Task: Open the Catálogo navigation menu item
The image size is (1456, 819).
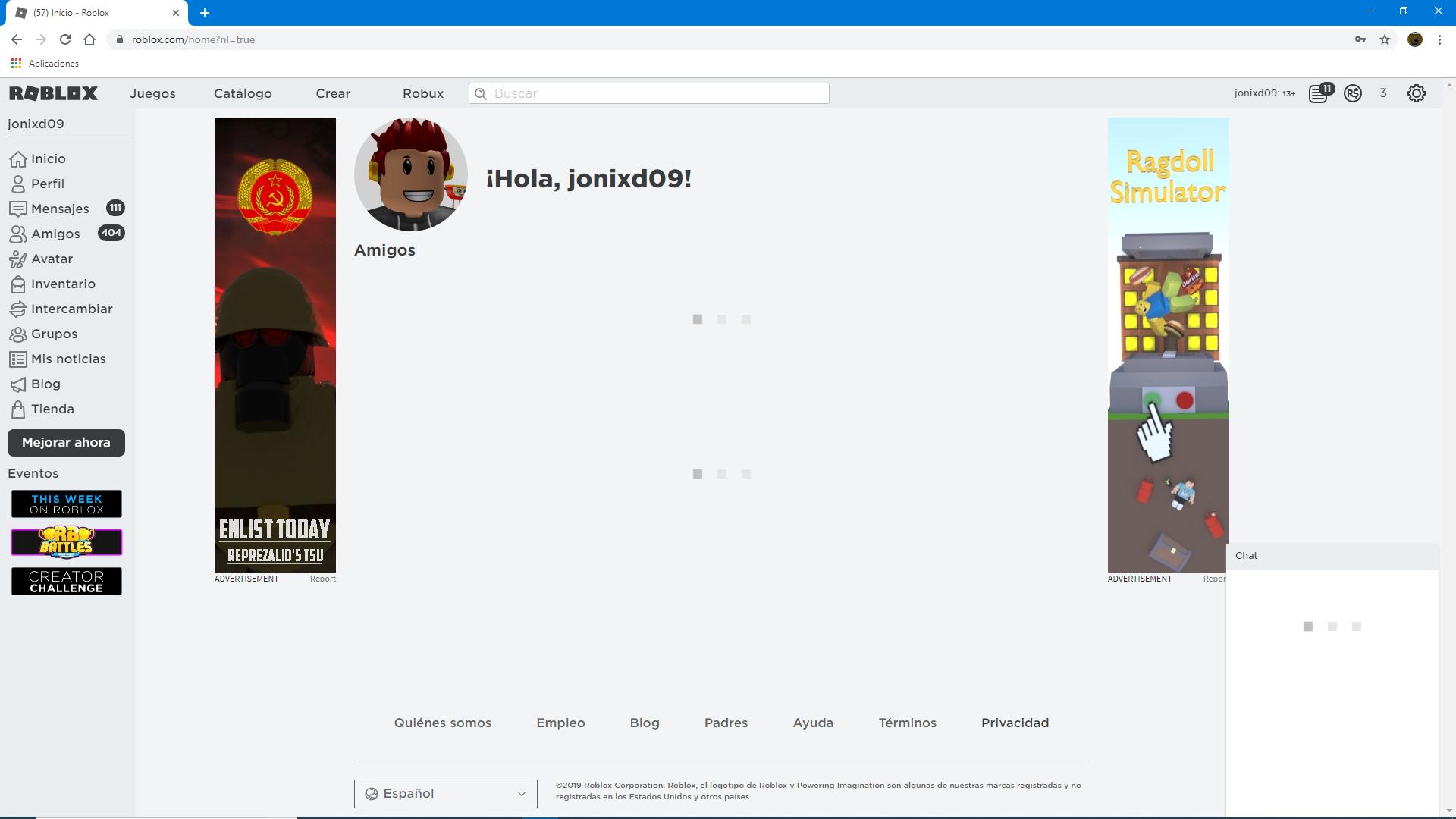Action: 243,93
